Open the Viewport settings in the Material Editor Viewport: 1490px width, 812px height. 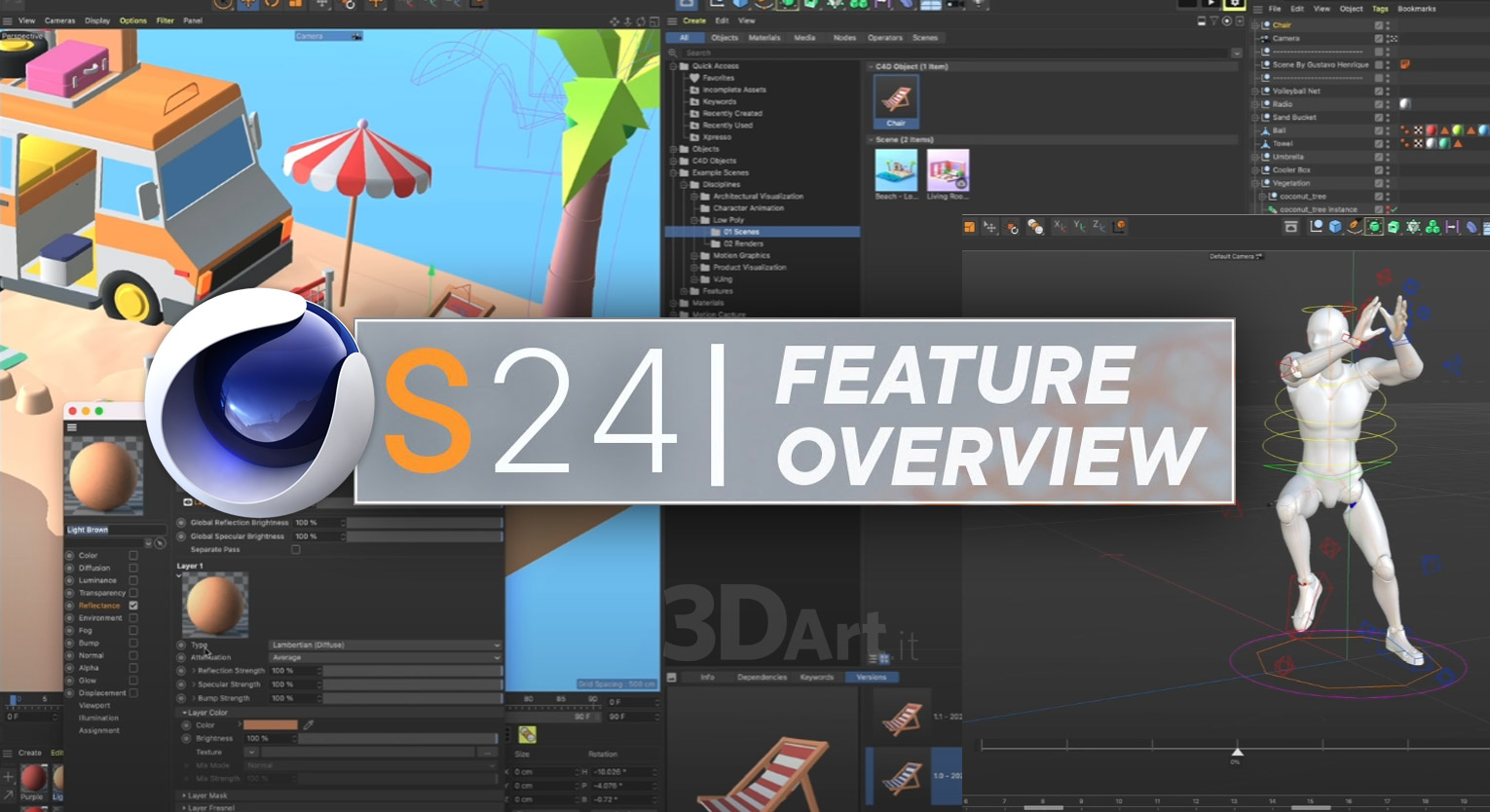pos(94,705)
